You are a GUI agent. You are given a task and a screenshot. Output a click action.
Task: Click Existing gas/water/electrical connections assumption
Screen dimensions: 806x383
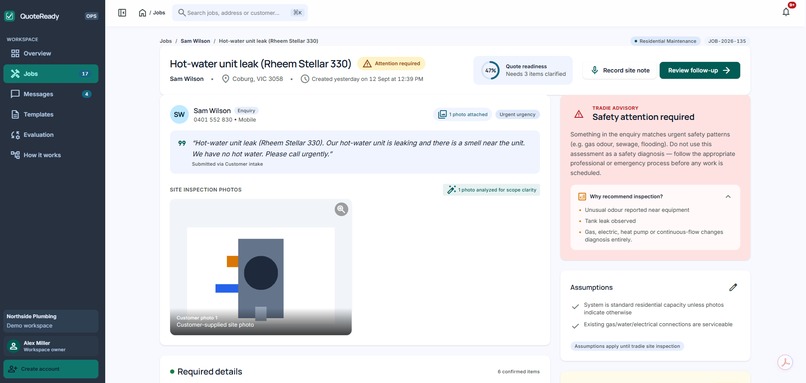(x=658, y=324)
